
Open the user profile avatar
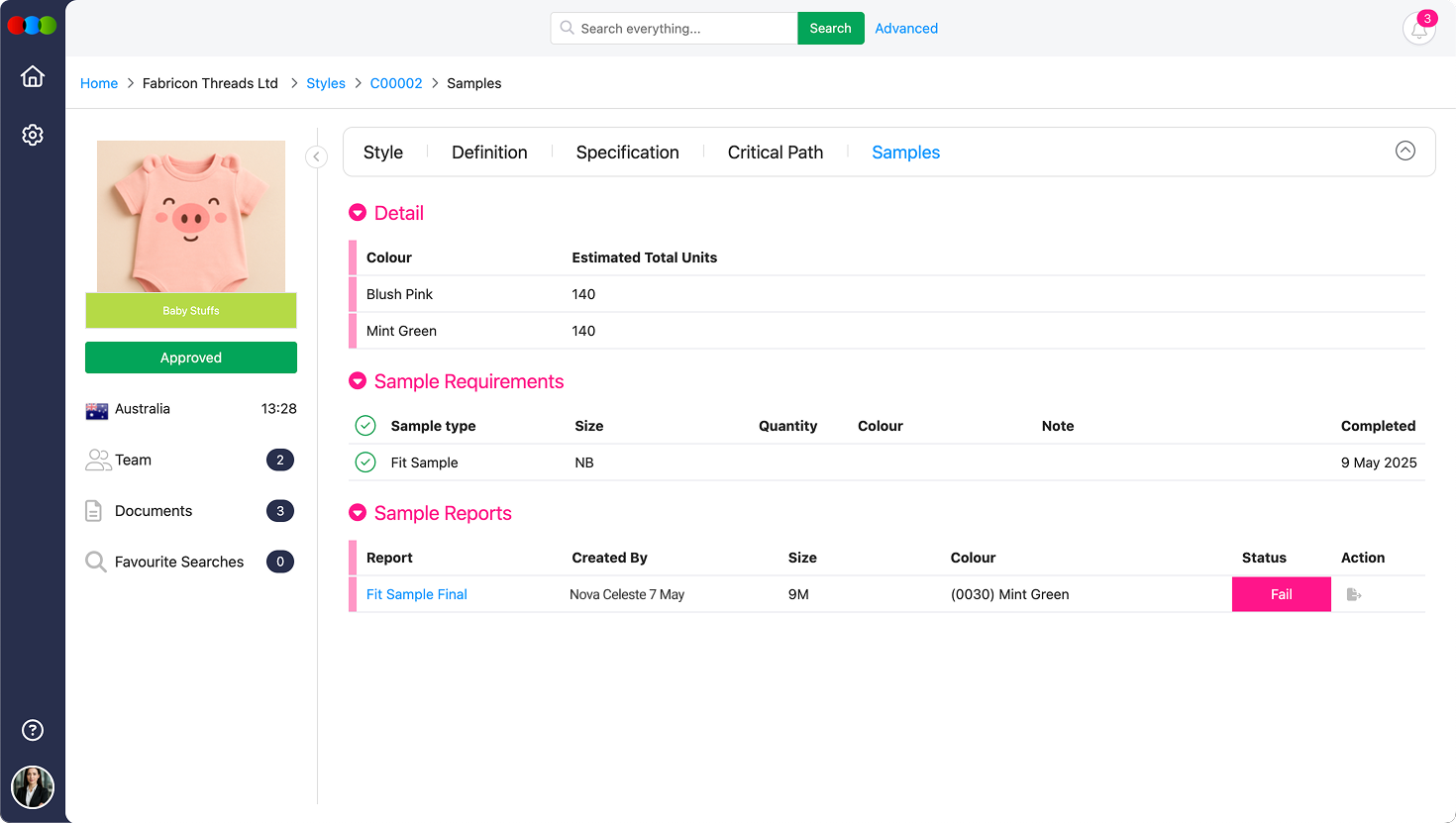pos(33,787)
